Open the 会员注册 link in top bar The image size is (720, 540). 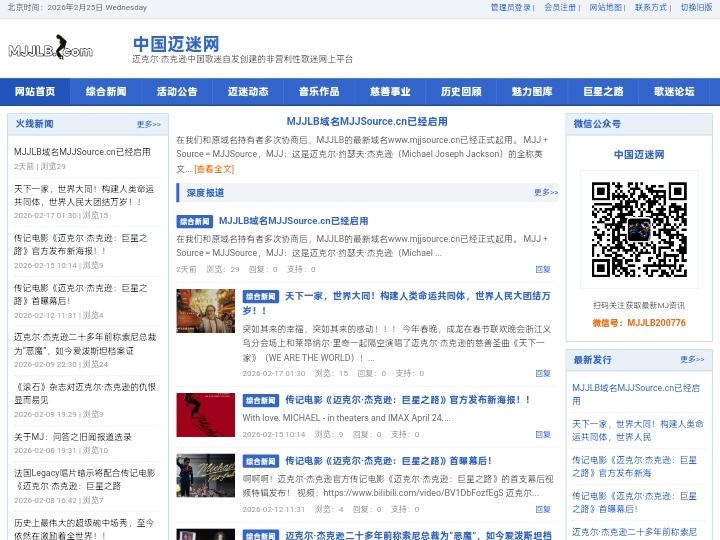(560, 7)
